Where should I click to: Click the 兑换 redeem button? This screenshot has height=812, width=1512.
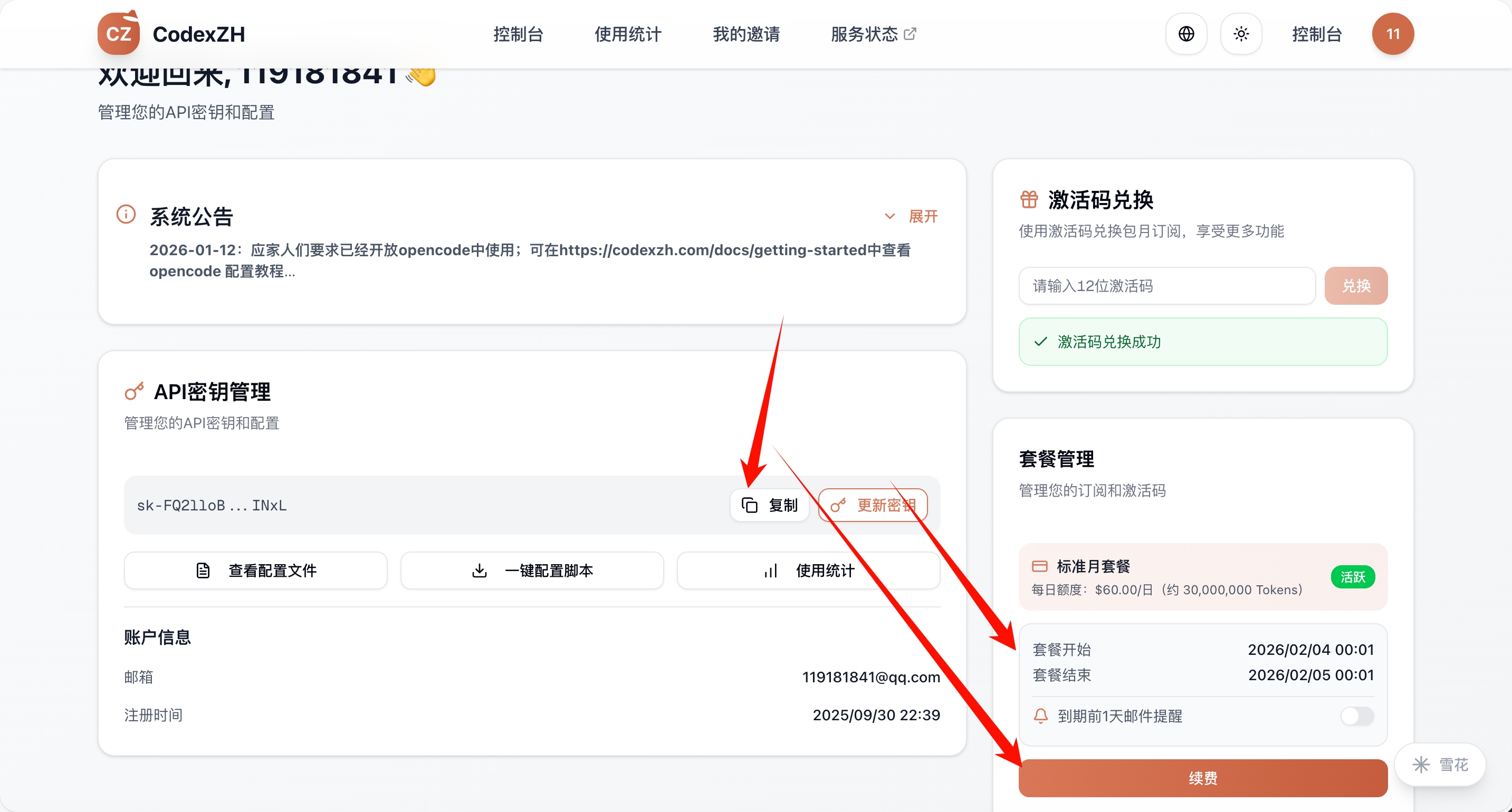tap(1355, 286)
